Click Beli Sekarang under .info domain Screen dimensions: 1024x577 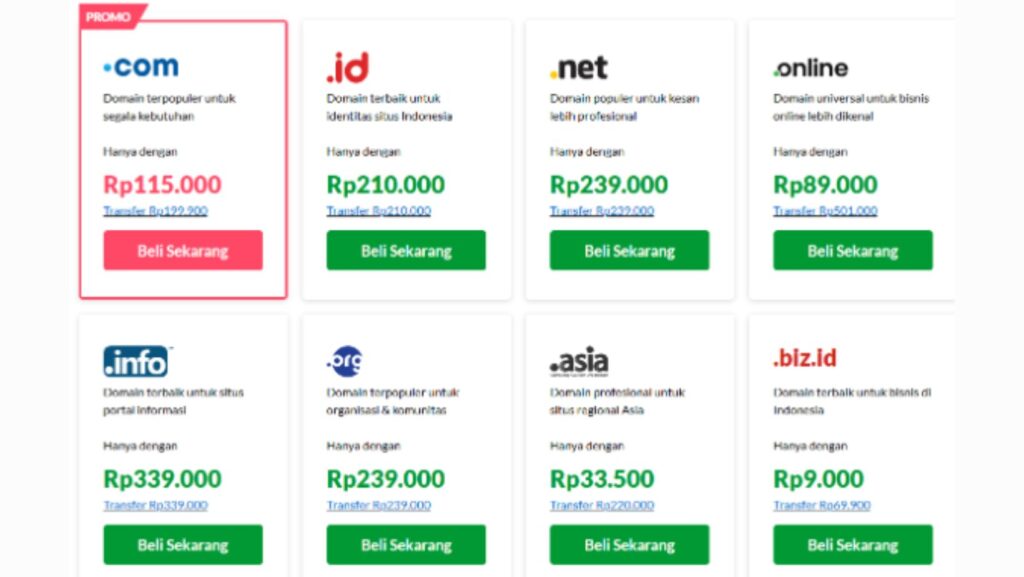[x=183, y=544]
